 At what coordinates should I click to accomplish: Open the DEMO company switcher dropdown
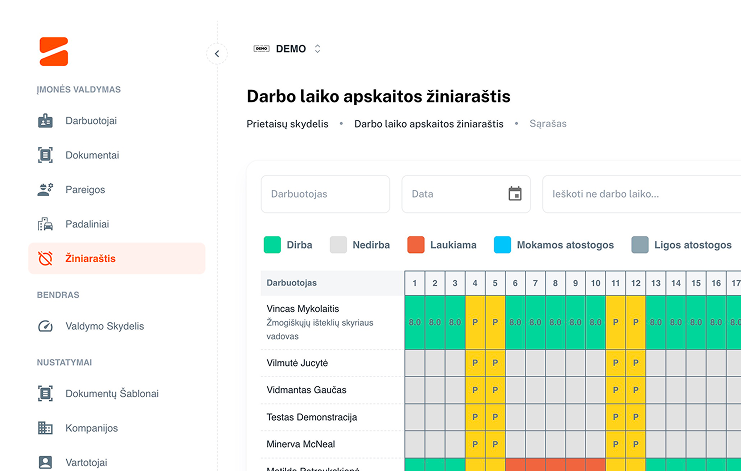(x=288, y=48)
